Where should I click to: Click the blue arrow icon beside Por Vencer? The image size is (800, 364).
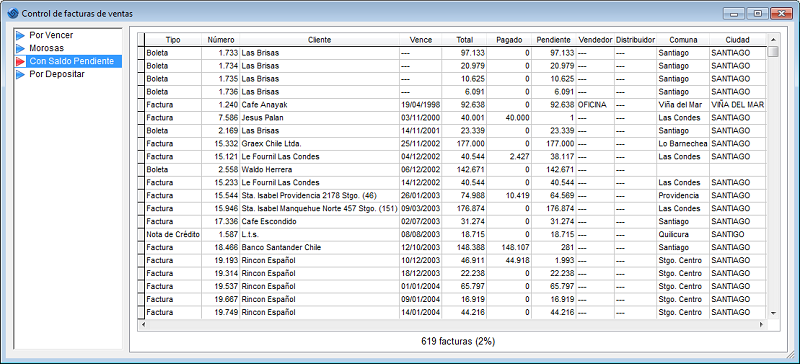pos(20,35)
